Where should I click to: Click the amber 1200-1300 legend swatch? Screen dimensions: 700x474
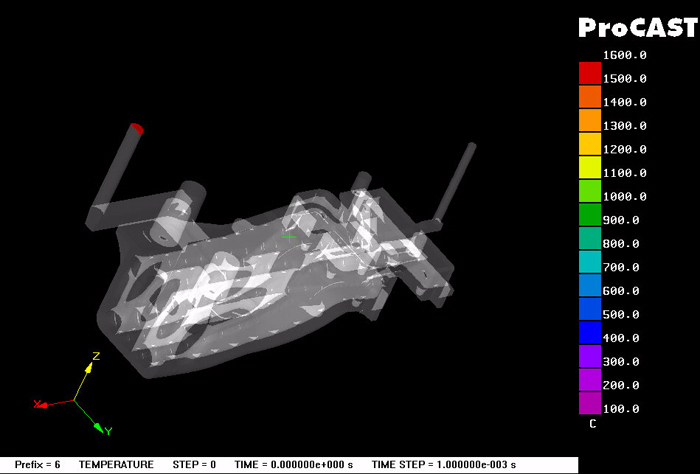tap(590, 144)
